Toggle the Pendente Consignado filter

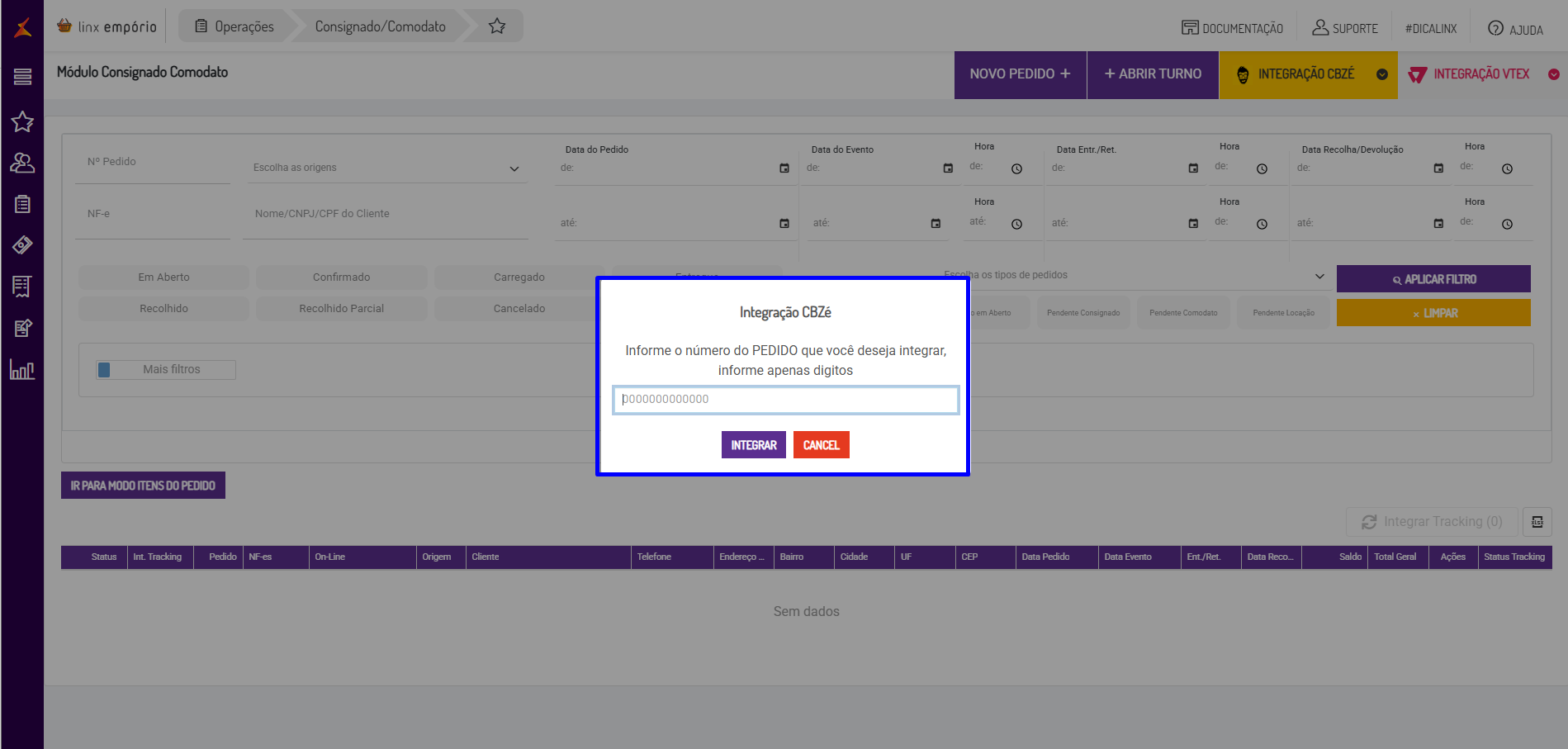(1083, 313)
